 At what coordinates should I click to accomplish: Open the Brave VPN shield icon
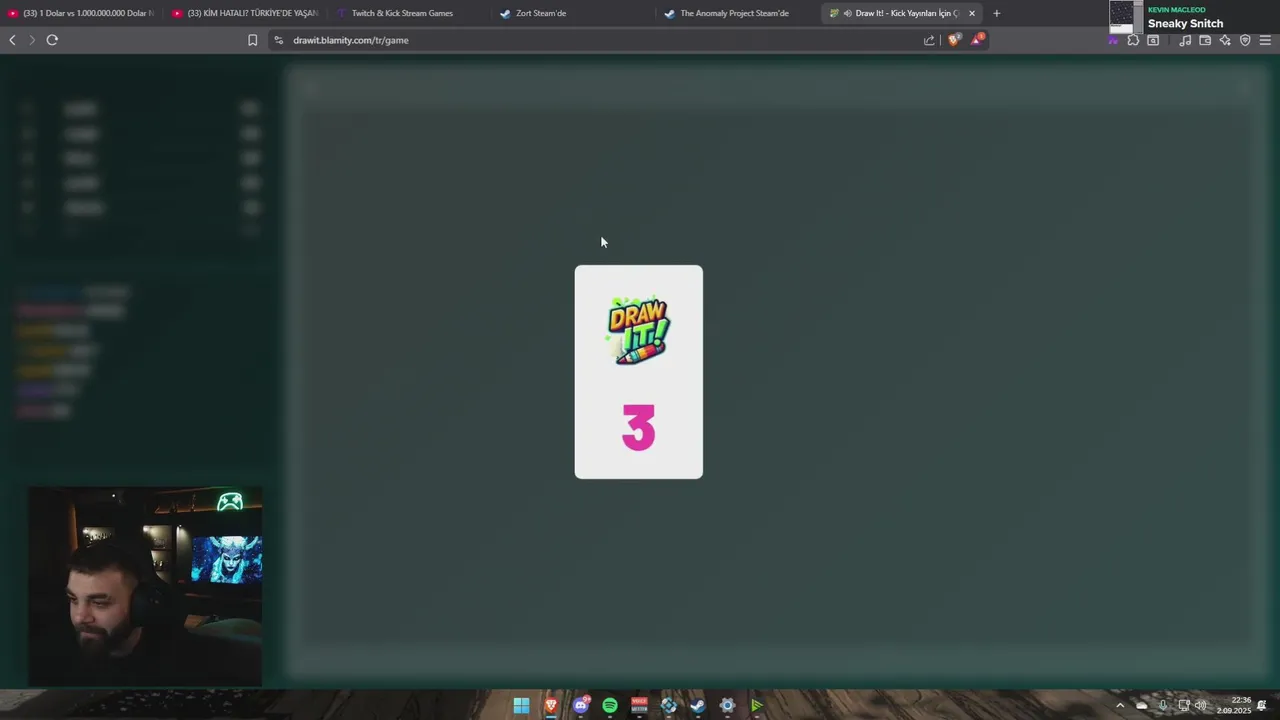(x=1245, y=40)
